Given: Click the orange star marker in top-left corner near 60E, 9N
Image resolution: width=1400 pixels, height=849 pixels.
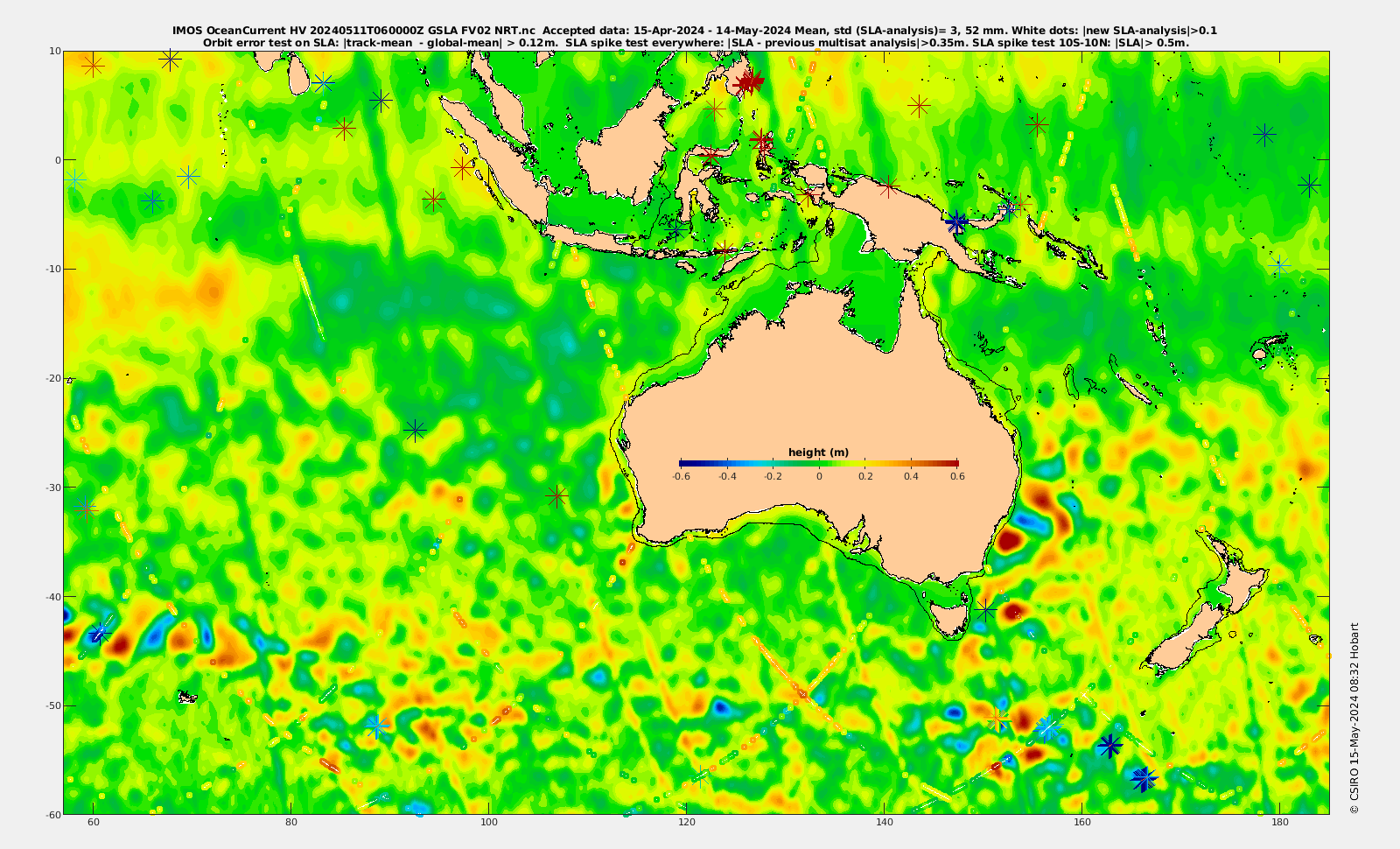Looking at the screenshot, I should pos(93,65).
